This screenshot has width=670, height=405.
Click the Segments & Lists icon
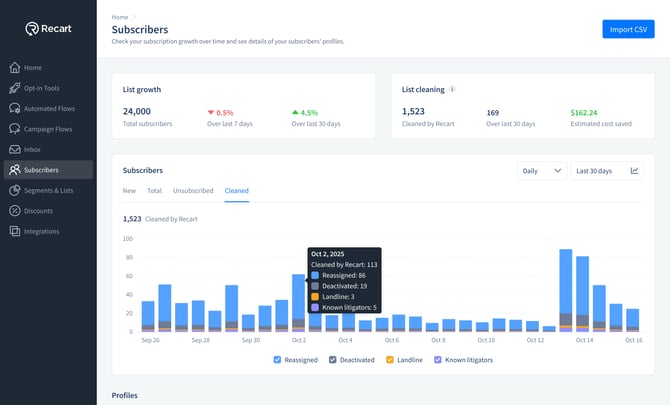[15, 190]
